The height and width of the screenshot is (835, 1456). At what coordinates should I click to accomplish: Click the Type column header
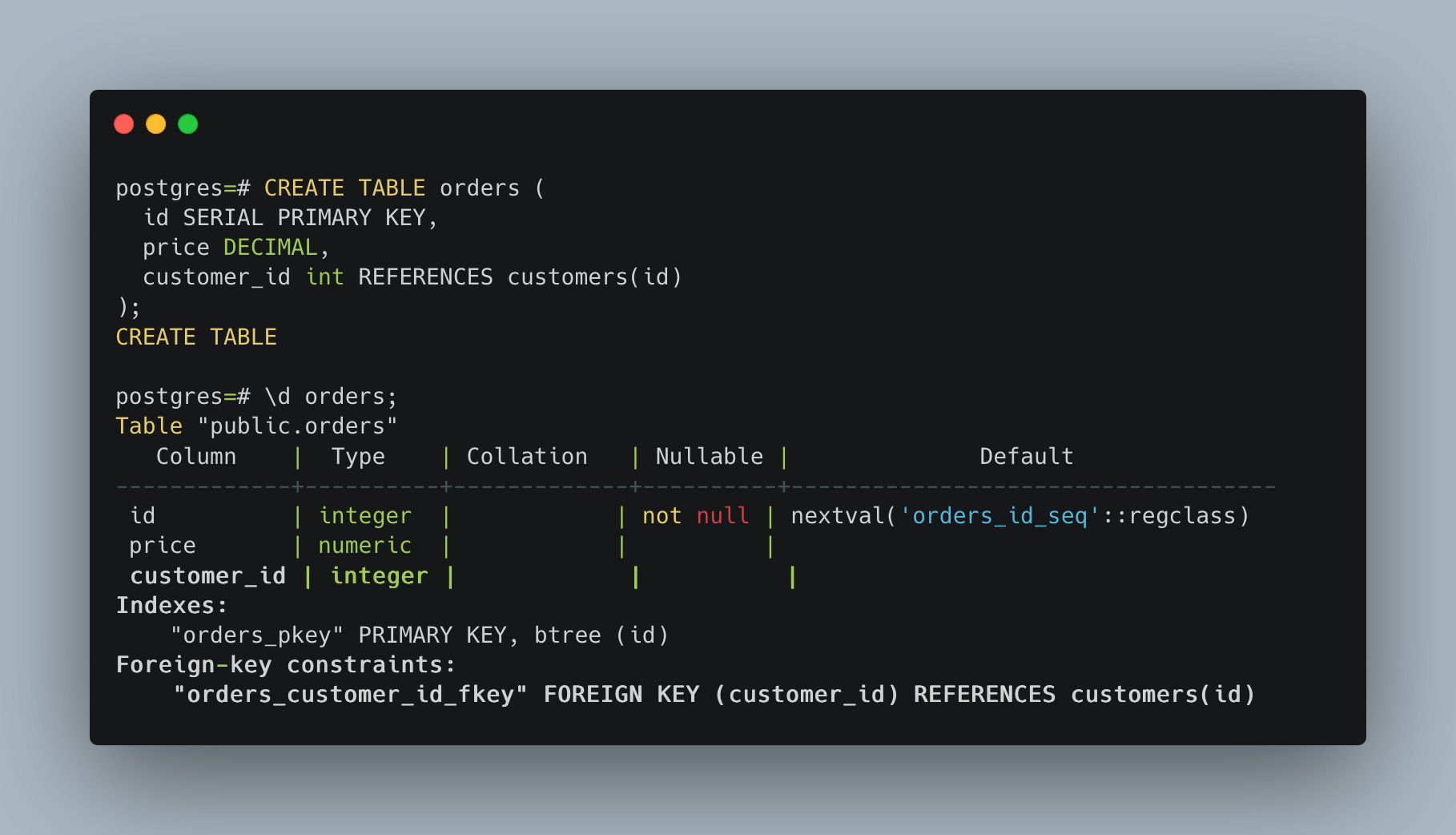pos(358,457)
